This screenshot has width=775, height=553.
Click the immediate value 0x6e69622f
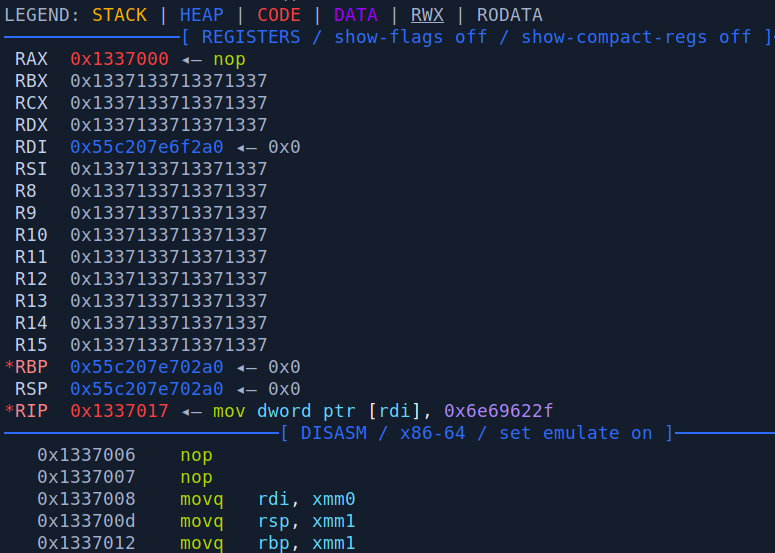pos(499,411)
